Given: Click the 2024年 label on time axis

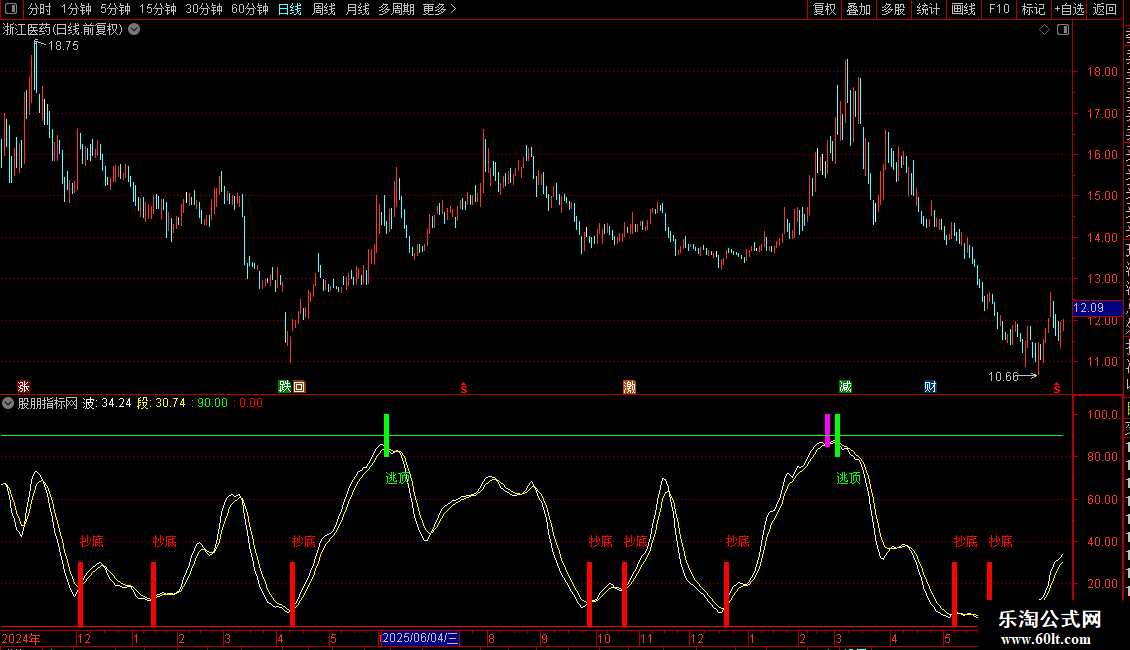Looking at the screenshot, I should click(21, 638).
